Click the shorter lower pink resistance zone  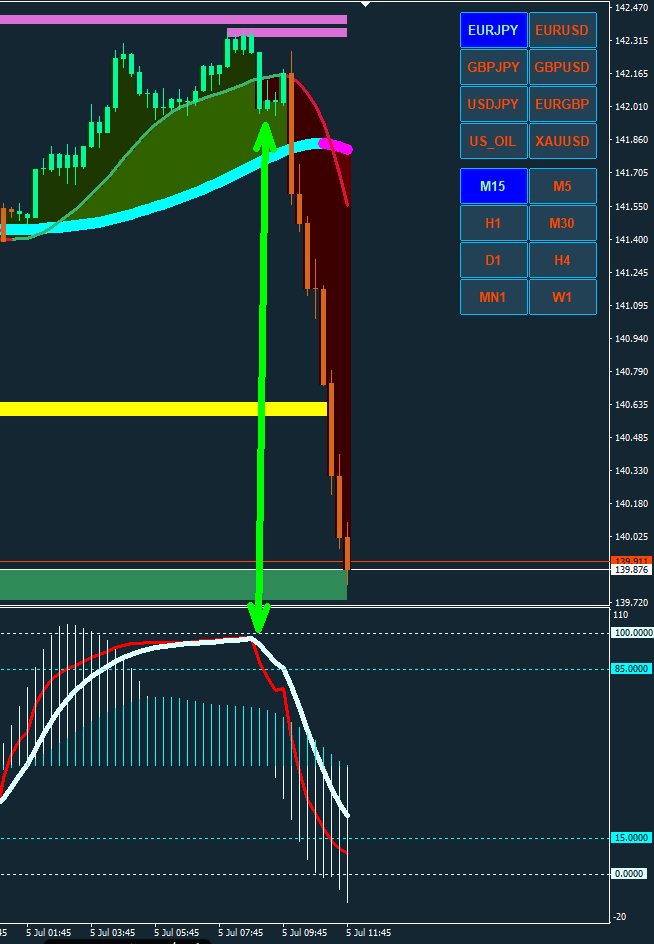[x=287, y=33]
